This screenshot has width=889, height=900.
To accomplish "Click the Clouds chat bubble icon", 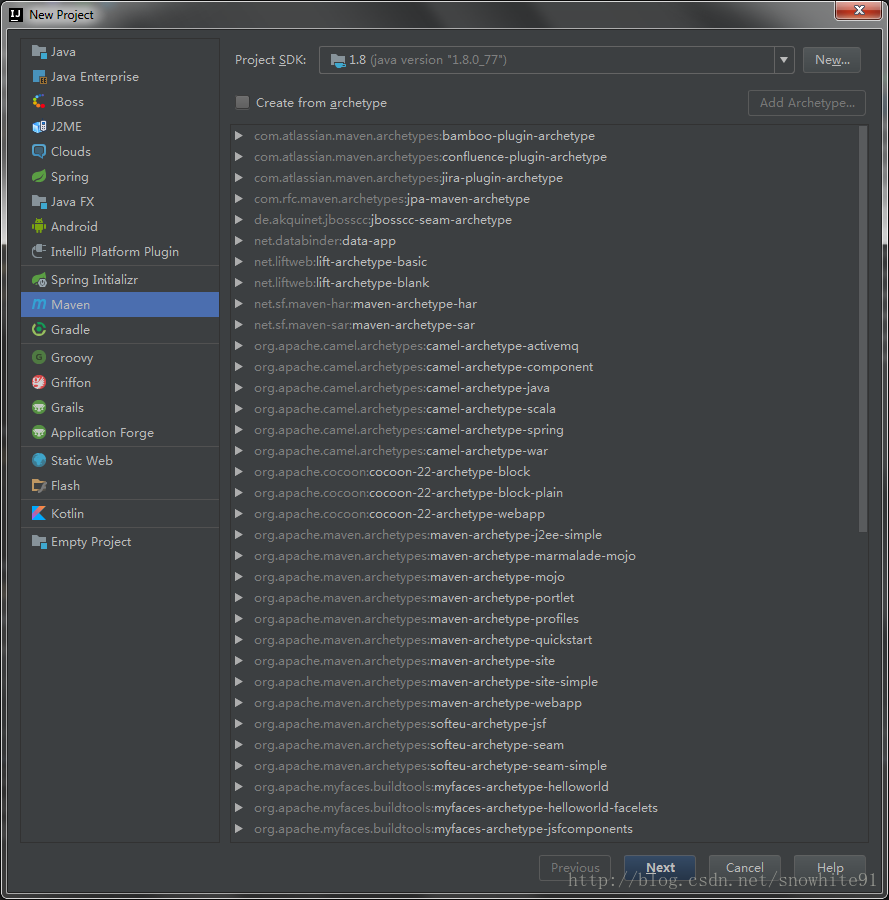I will point(39,152).
